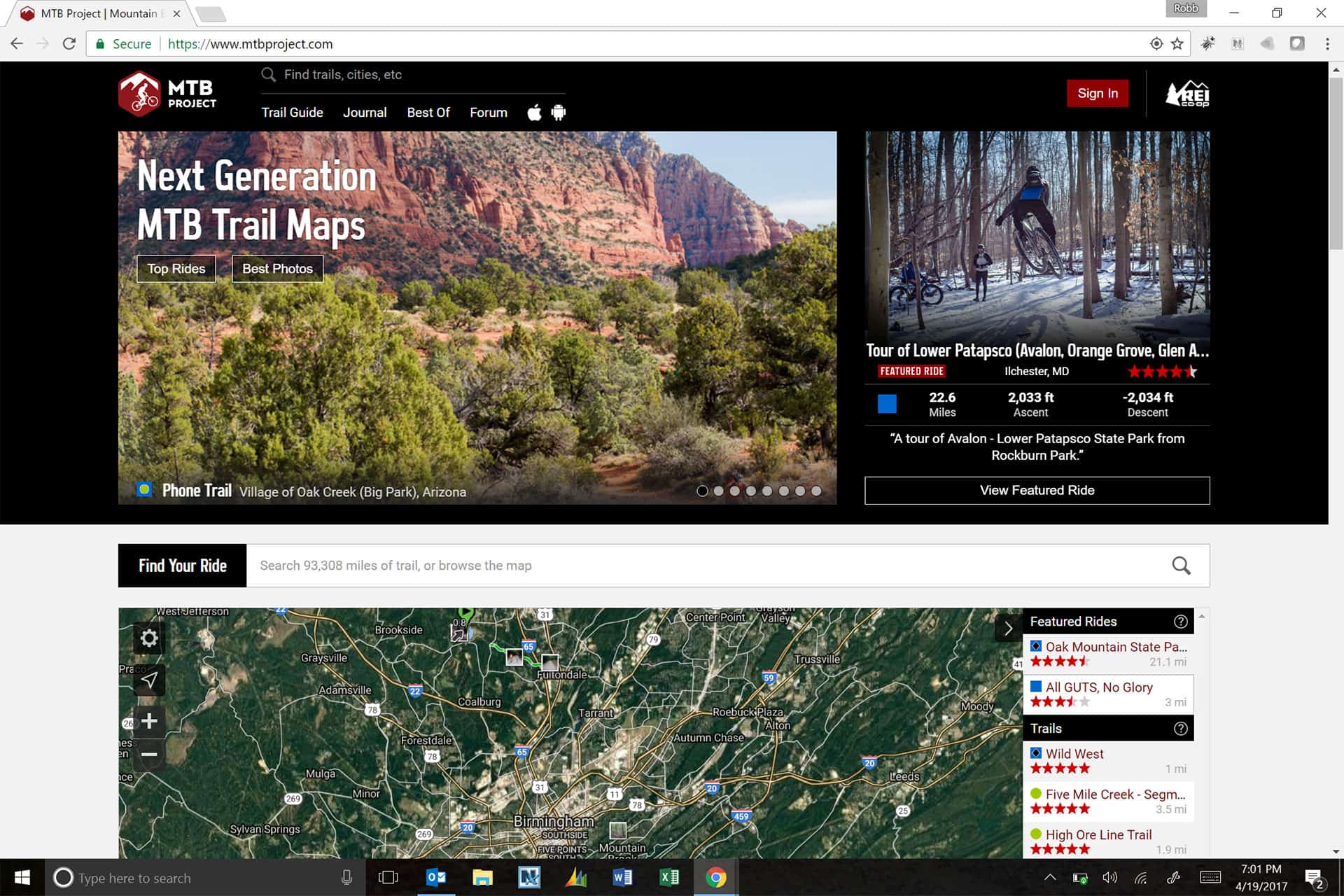Click the Find Your Ride magnifier icon
Viewport: 1344px width, 896px height.
[1181, 566]
